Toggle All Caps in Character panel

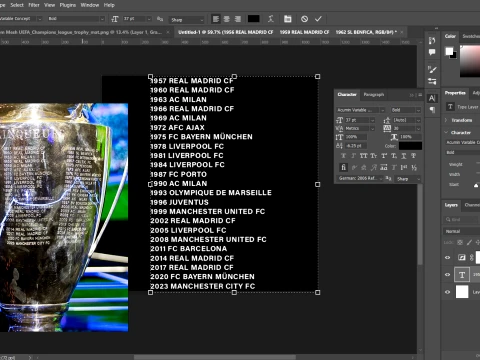pos(363,156)
